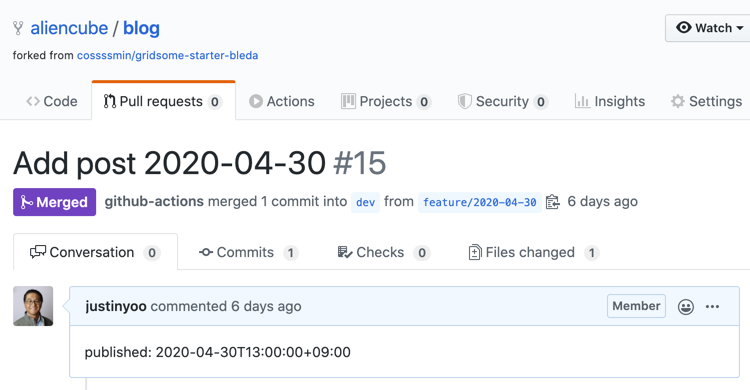Click the commented 6 days ago timestamp

coord(266,306)
